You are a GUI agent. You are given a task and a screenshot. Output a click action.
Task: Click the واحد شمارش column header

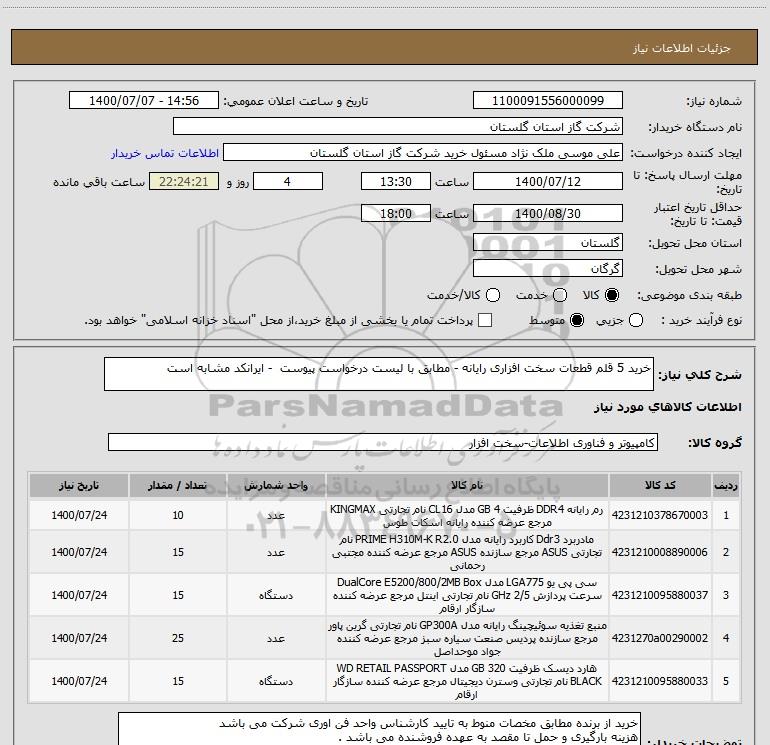point(276,486)
